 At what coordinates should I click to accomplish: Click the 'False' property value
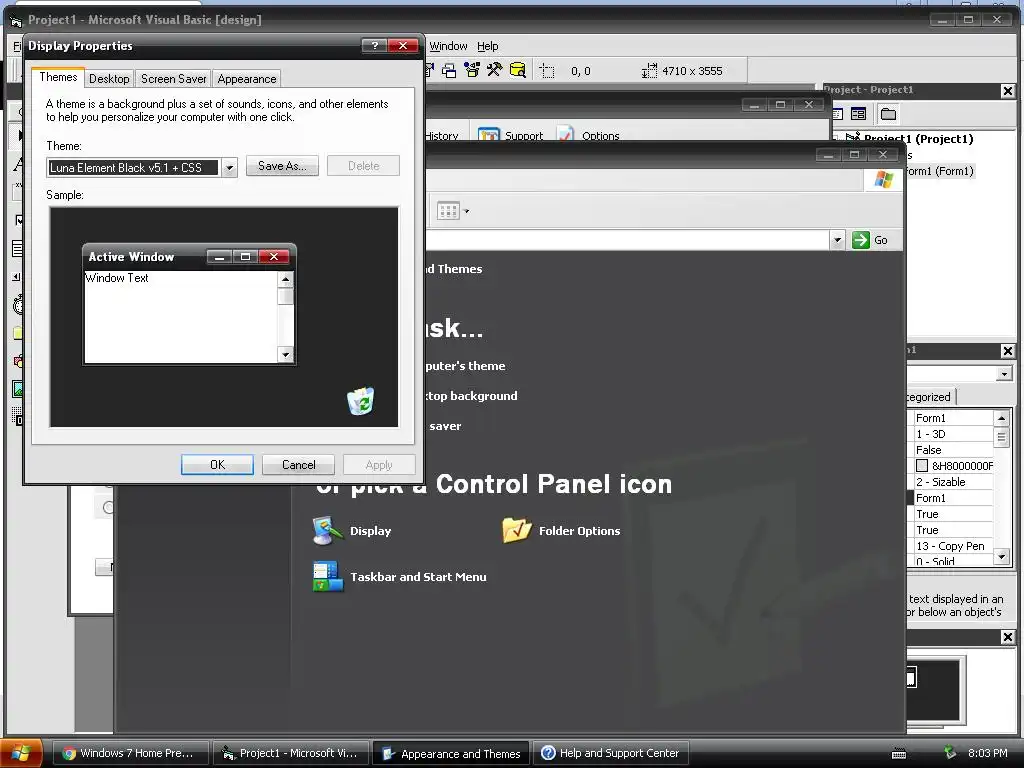(x=928, y=450)
